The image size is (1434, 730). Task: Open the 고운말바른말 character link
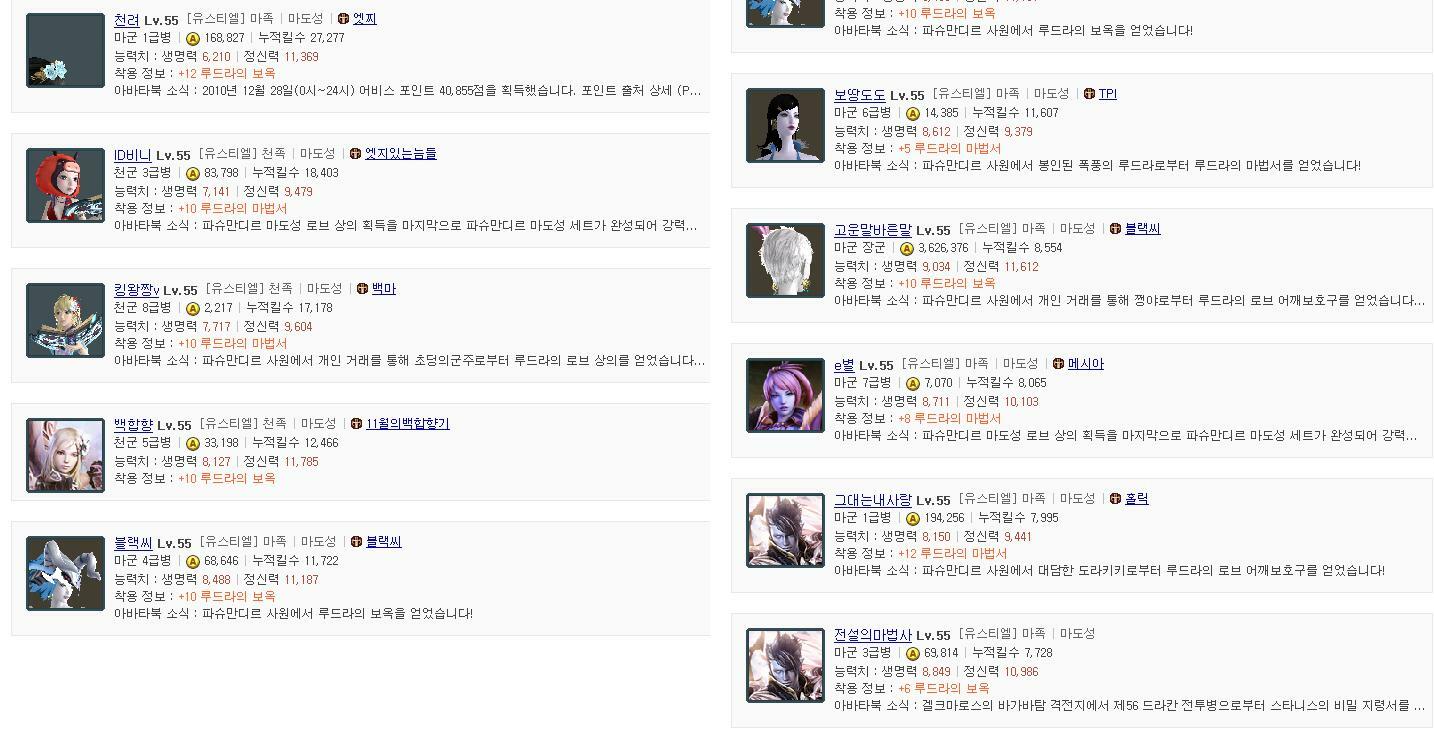tap(873, 230)
